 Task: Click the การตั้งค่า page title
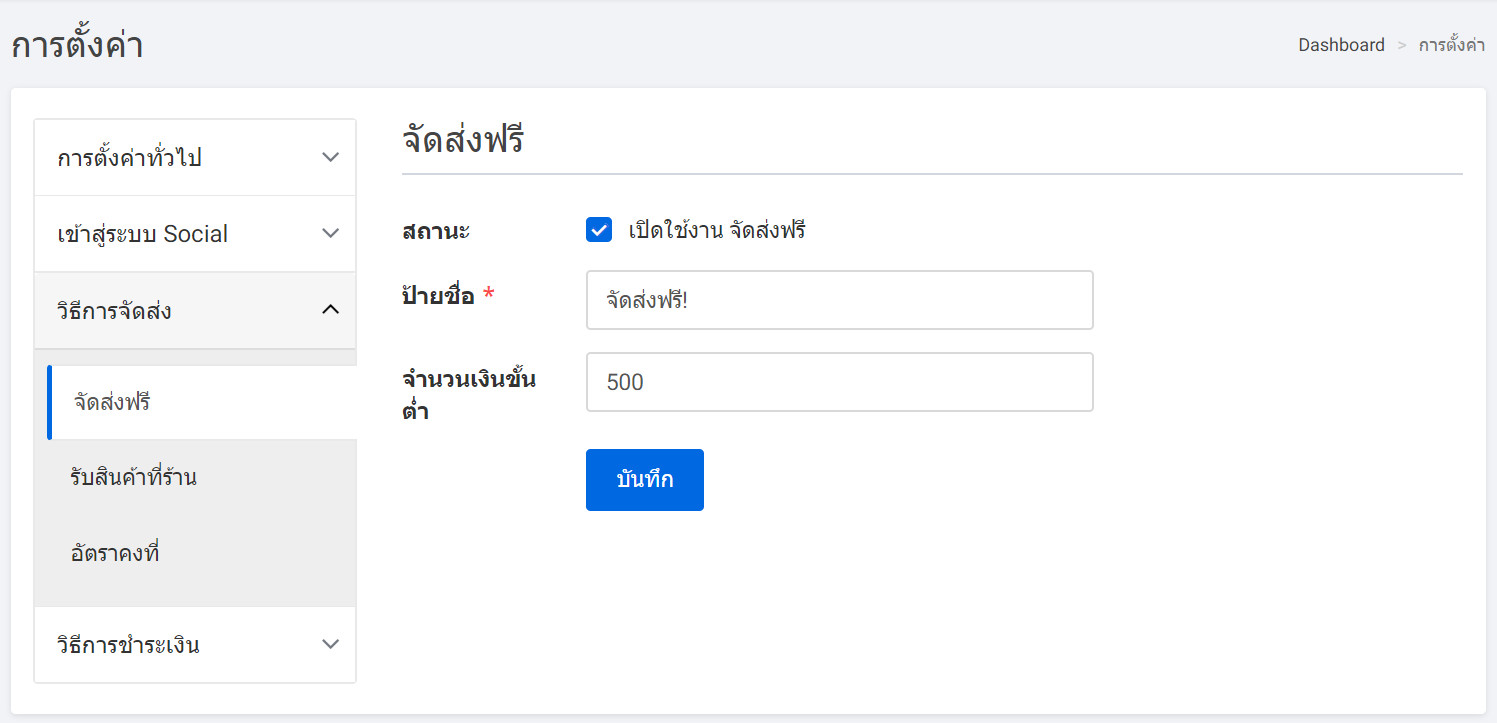point(77,45)
